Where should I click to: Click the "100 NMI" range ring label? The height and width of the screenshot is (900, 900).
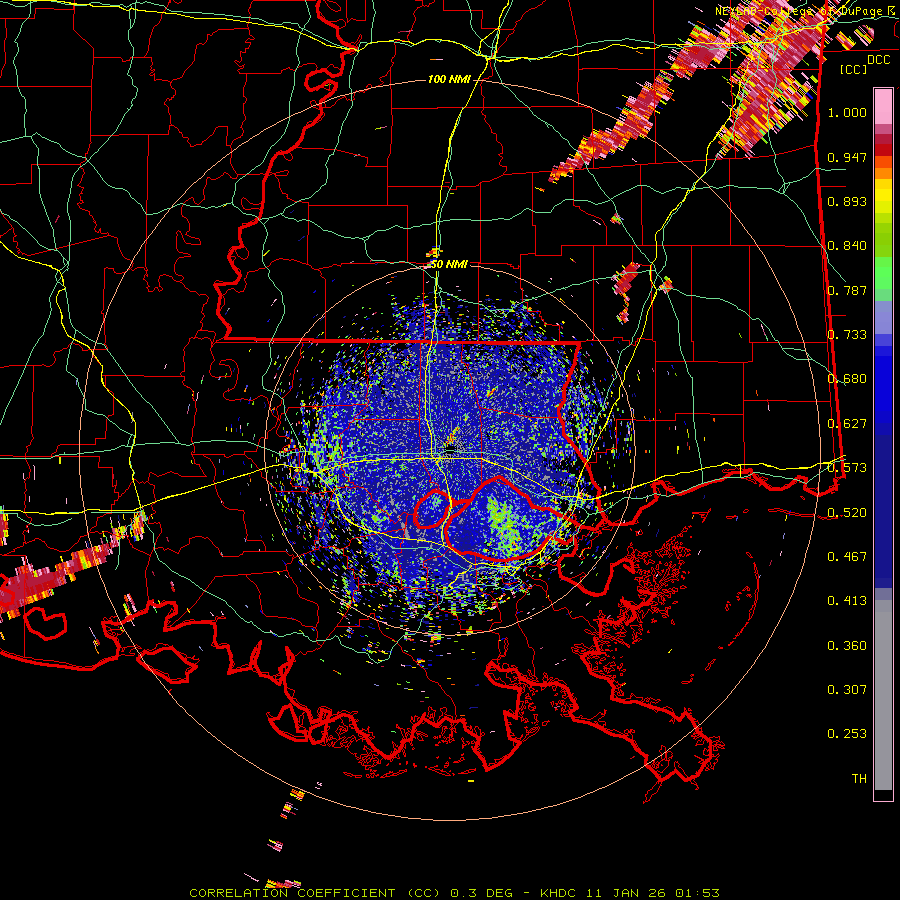click(x=449, y=79)
